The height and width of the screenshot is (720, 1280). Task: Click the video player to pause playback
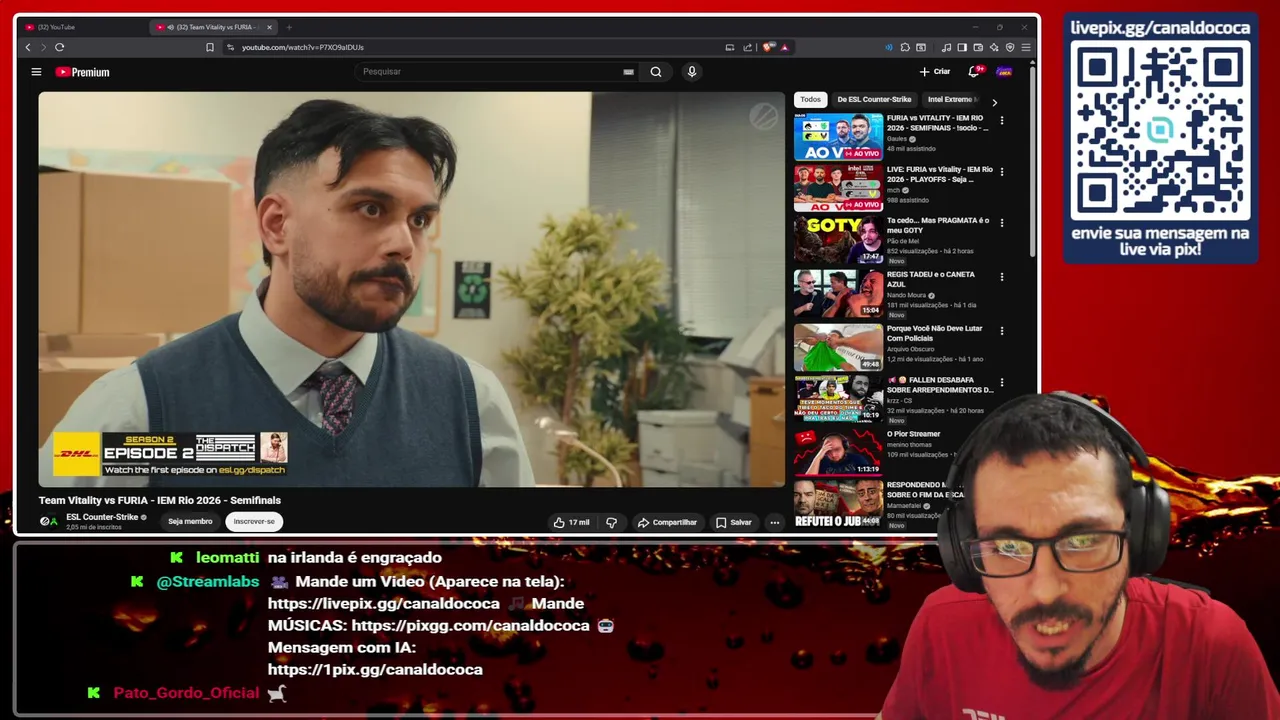point(411,289)
